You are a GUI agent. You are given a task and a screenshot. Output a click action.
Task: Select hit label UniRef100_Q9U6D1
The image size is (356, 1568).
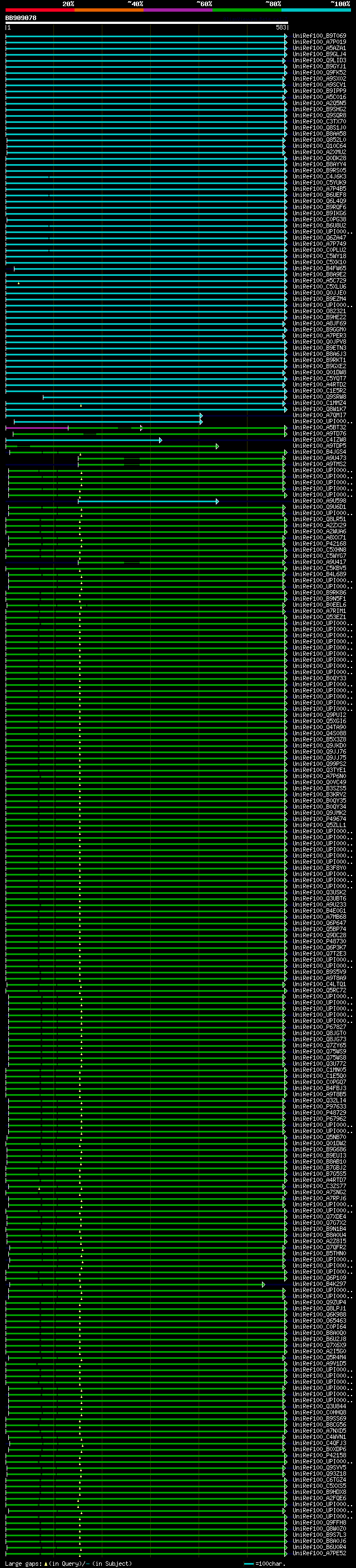[319, 507]
